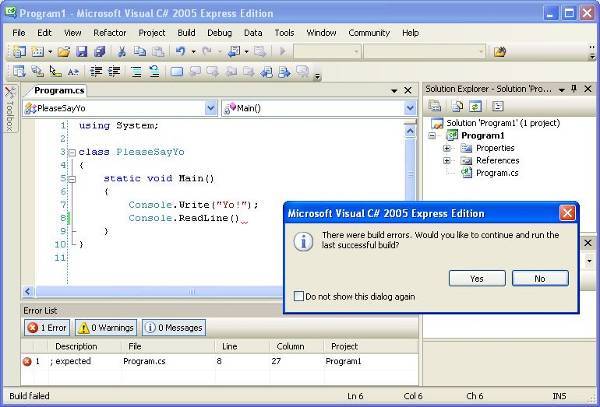Click the Display Parameter Info icon

click(37, 71)
